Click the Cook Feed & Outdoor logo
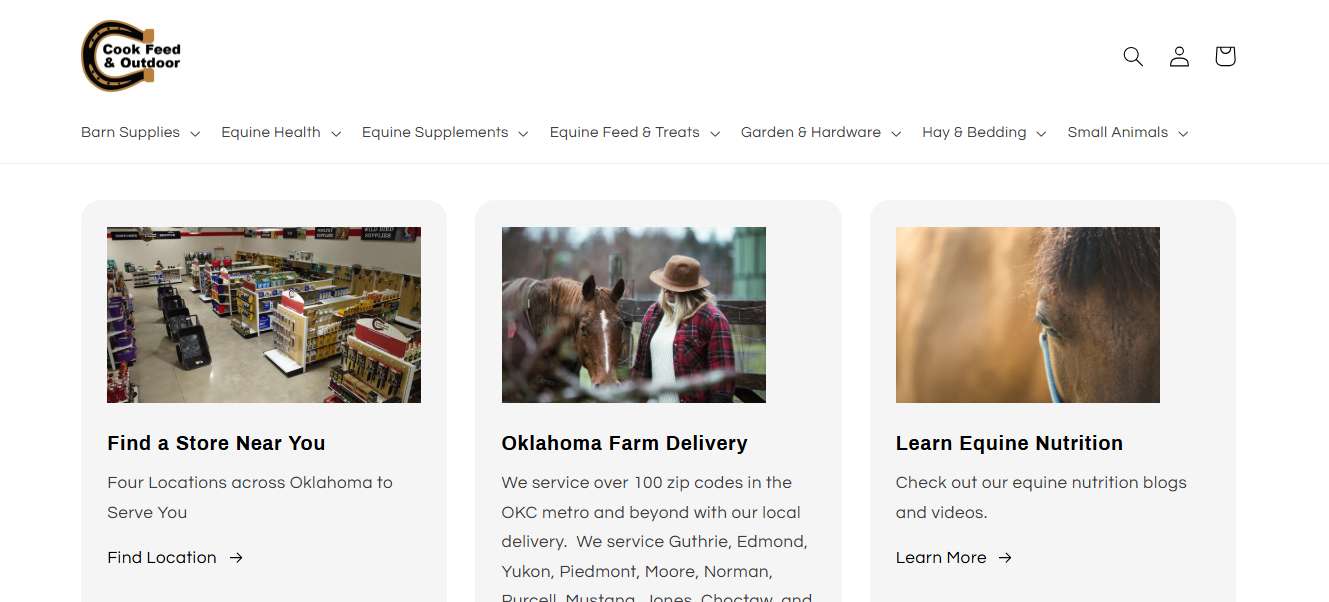The image size is (1329, 602). pos(131,56)
